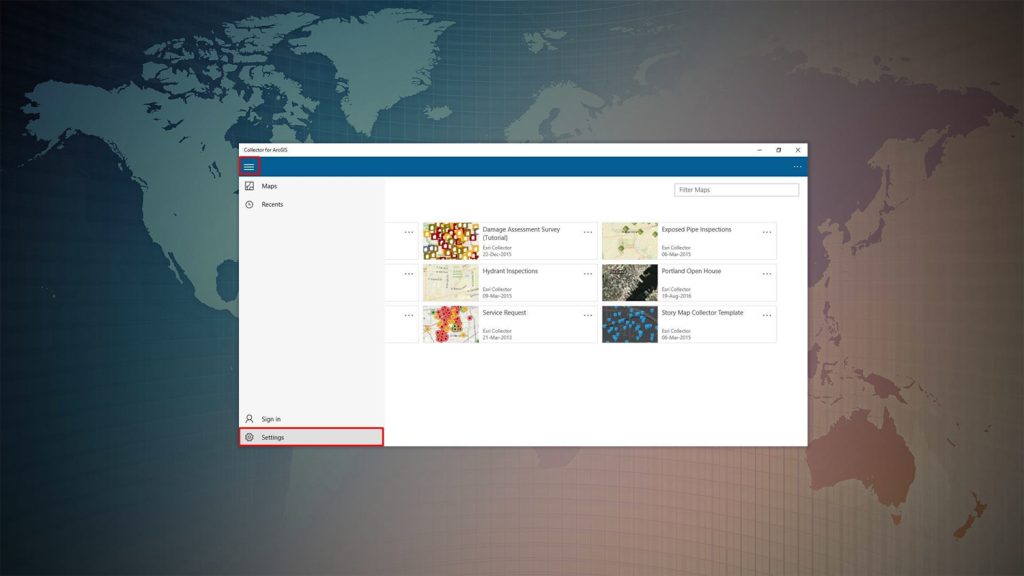Click the date on the Portland Open House card

click(x=676, y=296)
